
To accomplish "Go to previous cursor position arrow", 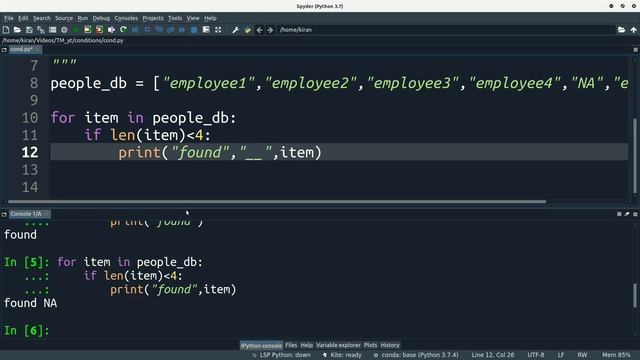I will pos(259,30).
